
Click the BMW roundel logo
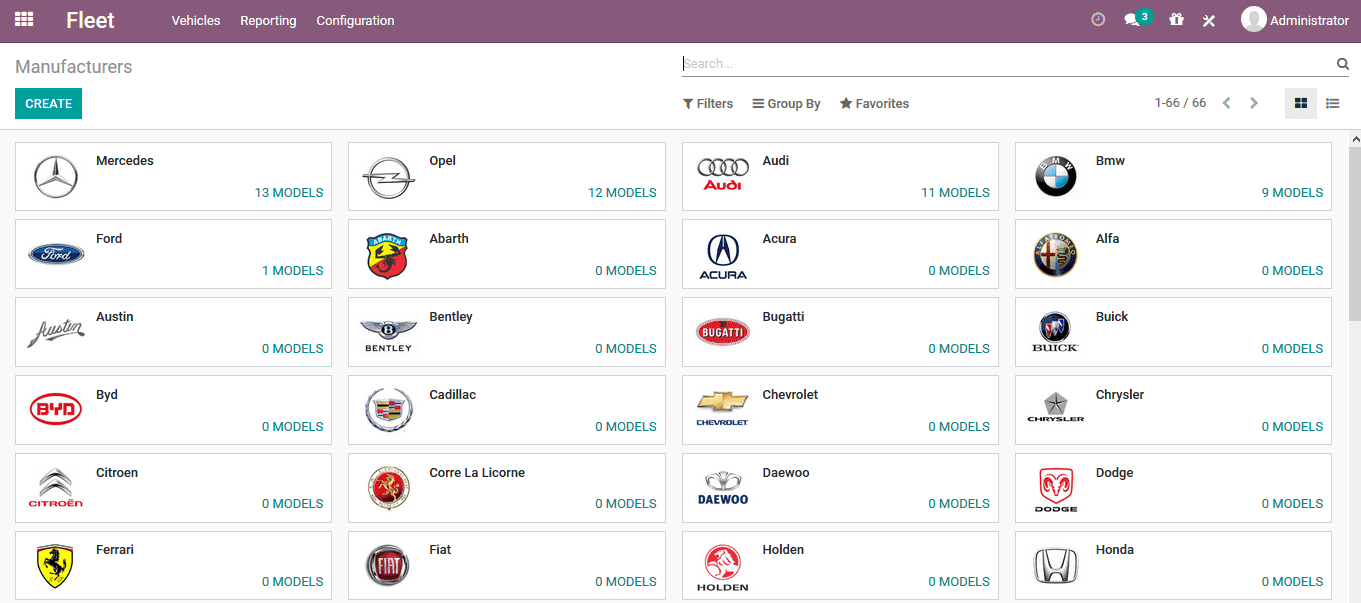click(1056, 178)
